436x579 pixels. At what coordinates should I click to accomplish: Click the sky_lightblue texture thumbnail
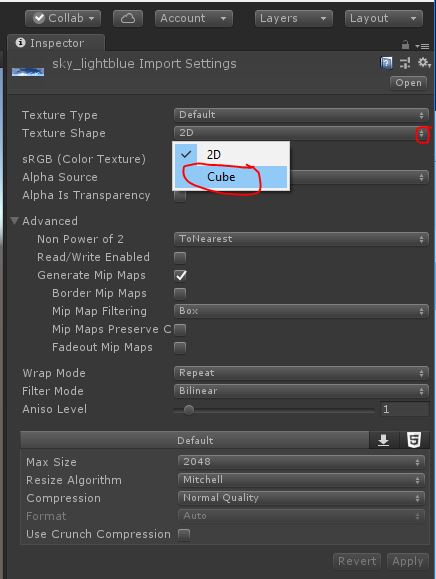28,72
